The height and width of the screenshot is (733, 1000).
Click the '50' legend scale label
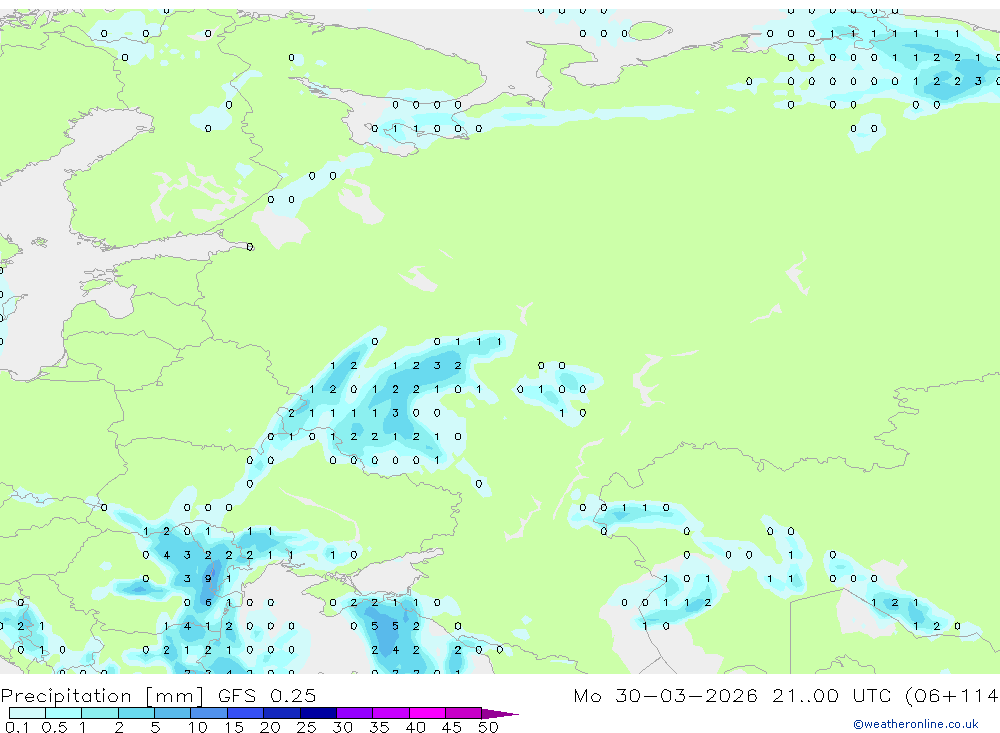tap(488, 727)
